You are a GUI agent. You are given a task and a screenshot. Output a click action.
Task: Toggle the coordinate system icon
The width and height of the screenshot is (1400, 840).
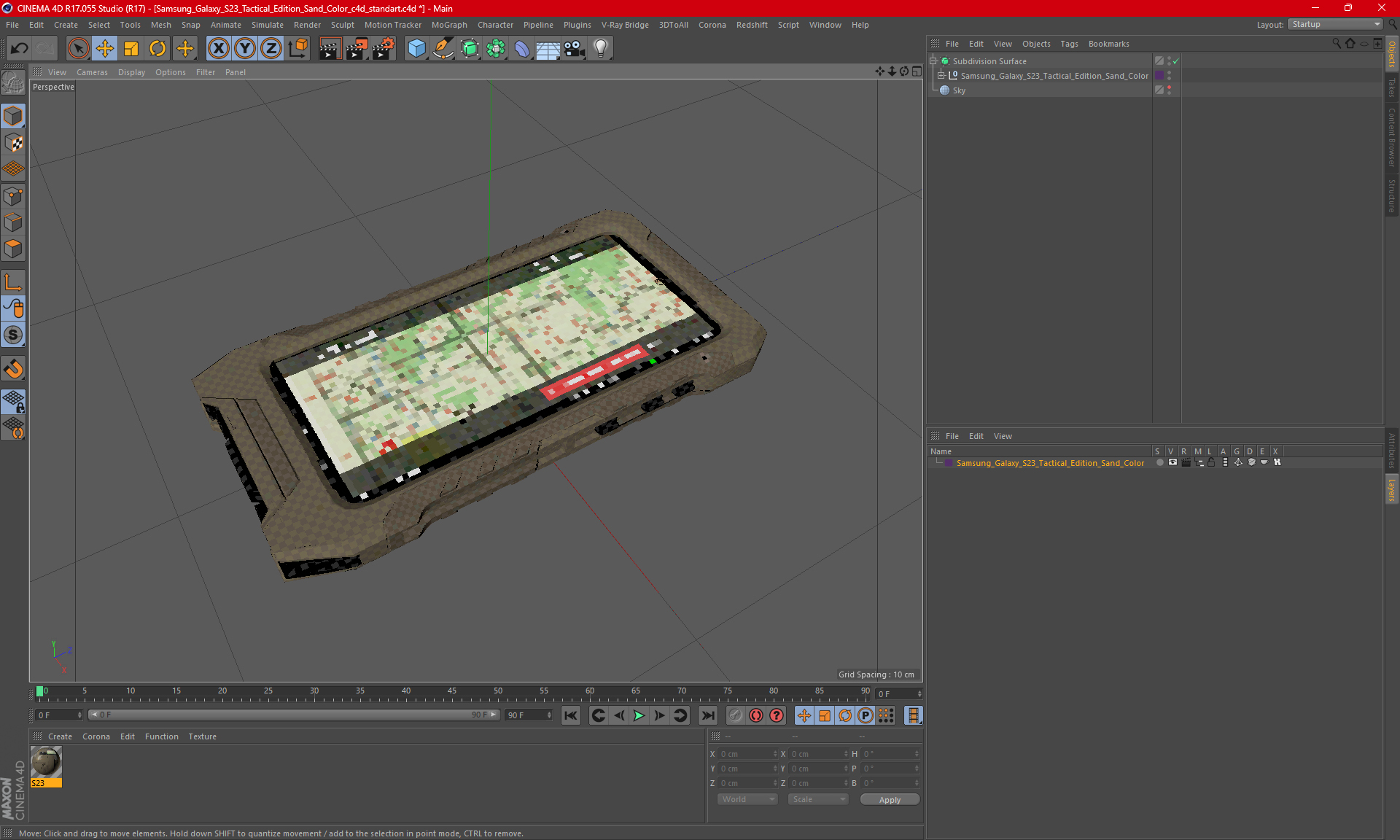(x=298, y=49)
